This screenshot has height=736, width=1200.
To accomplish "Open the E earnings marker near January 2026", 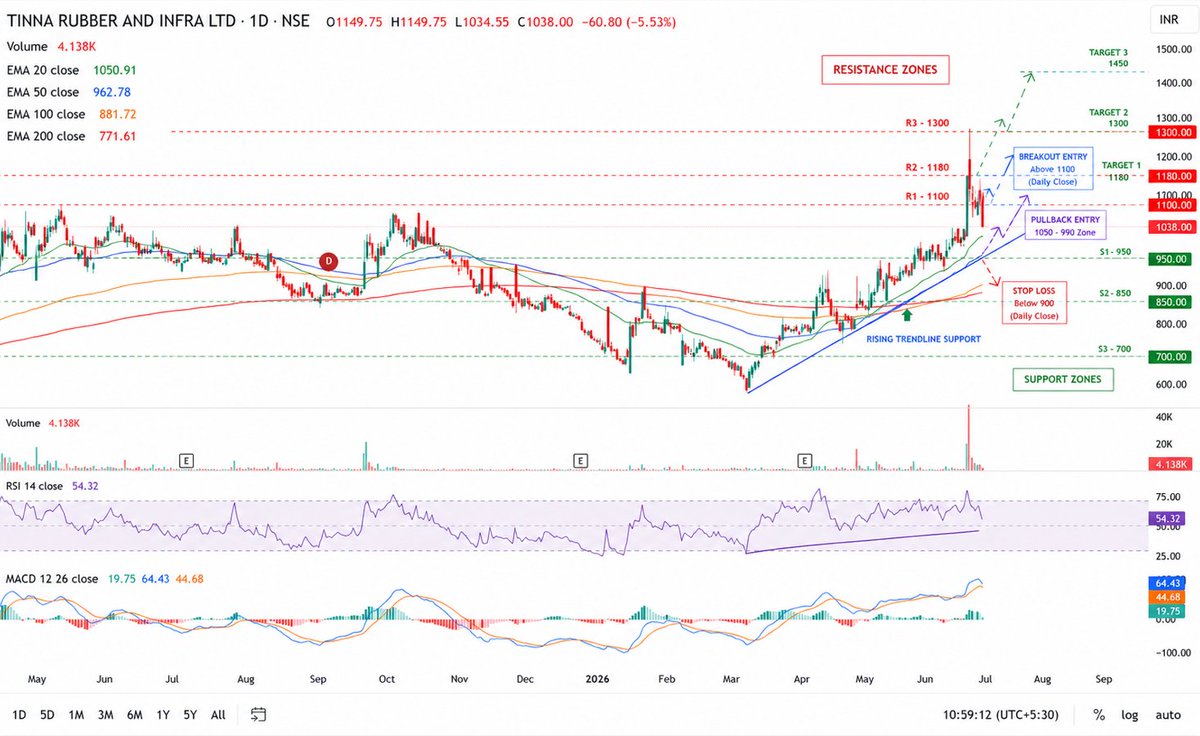I will pyautogui.click(x=579, y=460).
